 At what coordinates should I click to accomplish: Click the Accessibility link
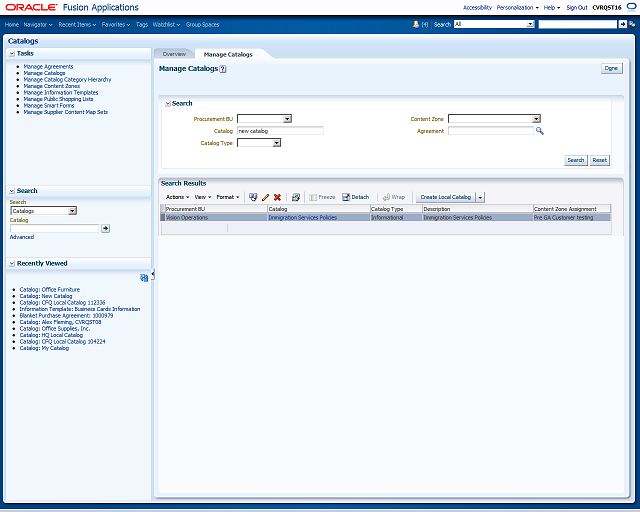click(477, 7)
